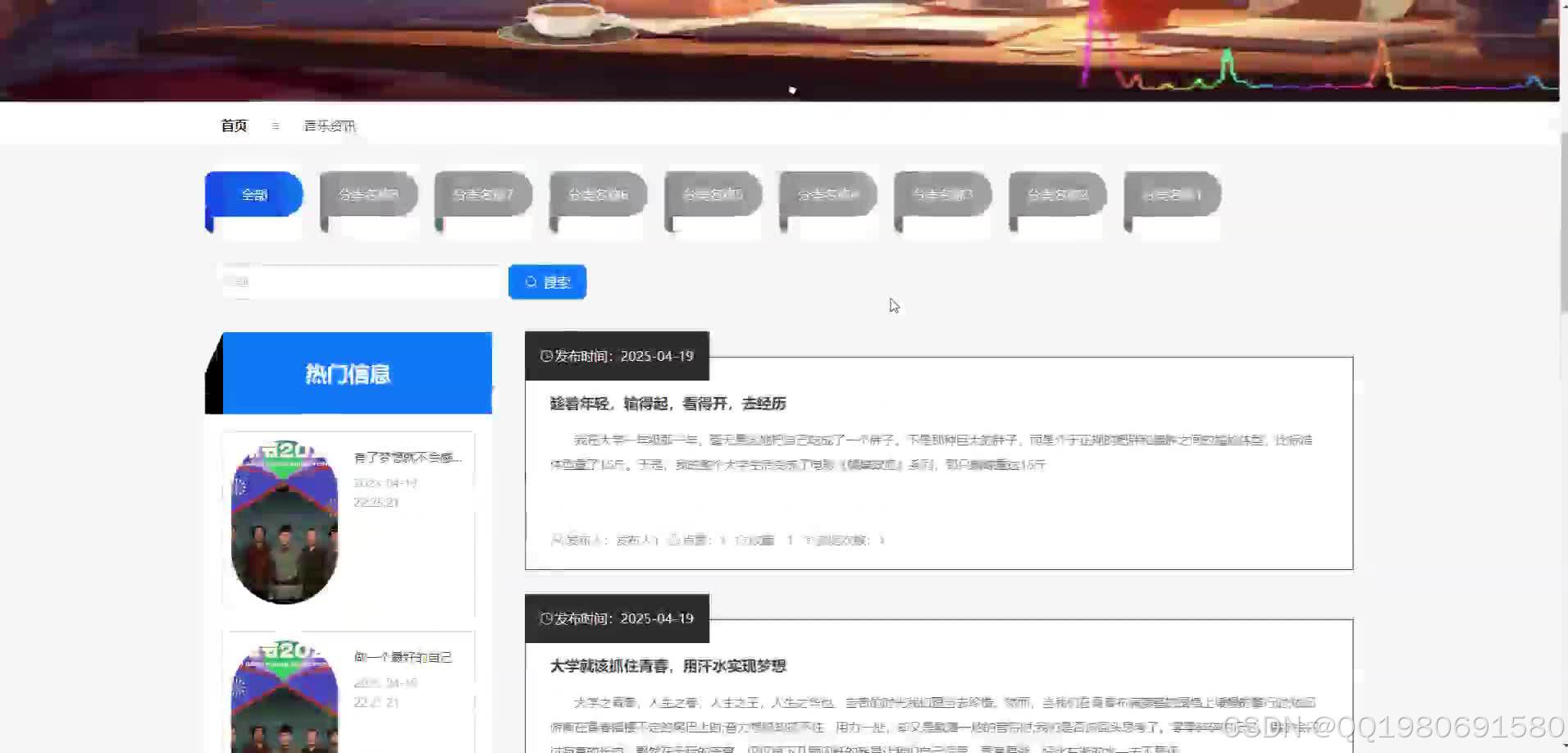This screenshot has width=1568, height=753.
Task: Open the article 大学就该抓住青春，用汗水实现梦想
Action: point(667,666)
